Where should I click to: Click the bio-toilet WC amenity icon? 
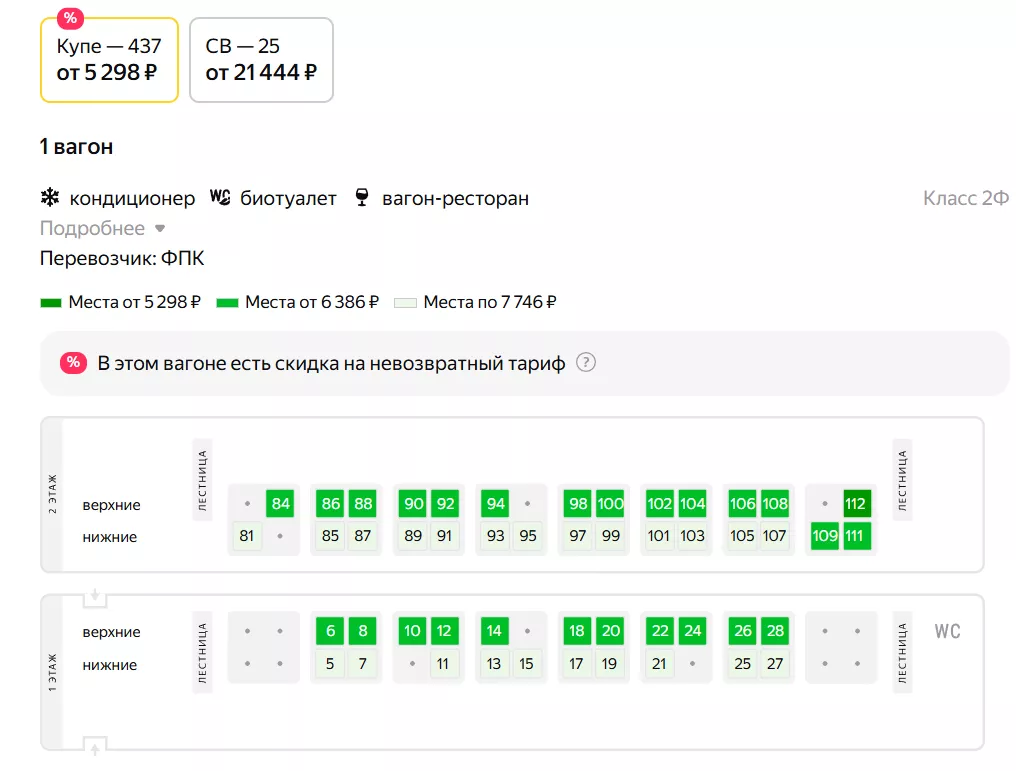(220, 198)
